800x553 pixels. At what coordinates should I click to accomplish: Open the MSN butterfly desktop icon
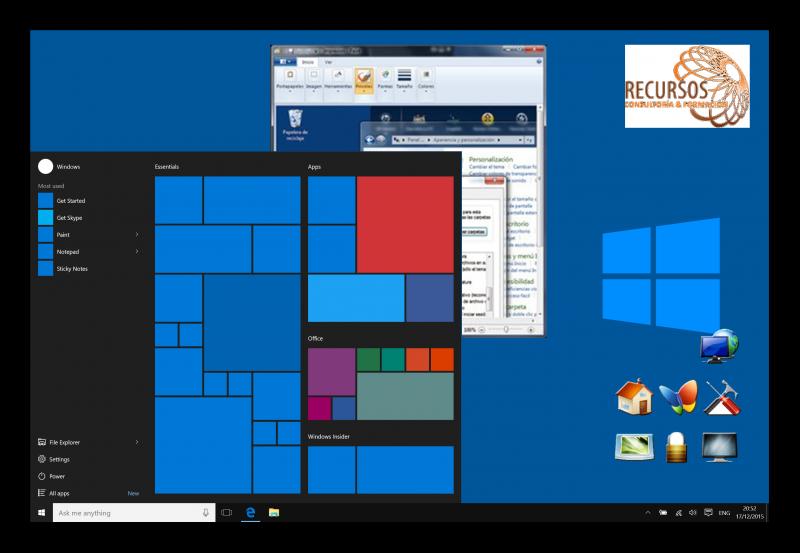(x=677, y=398)
